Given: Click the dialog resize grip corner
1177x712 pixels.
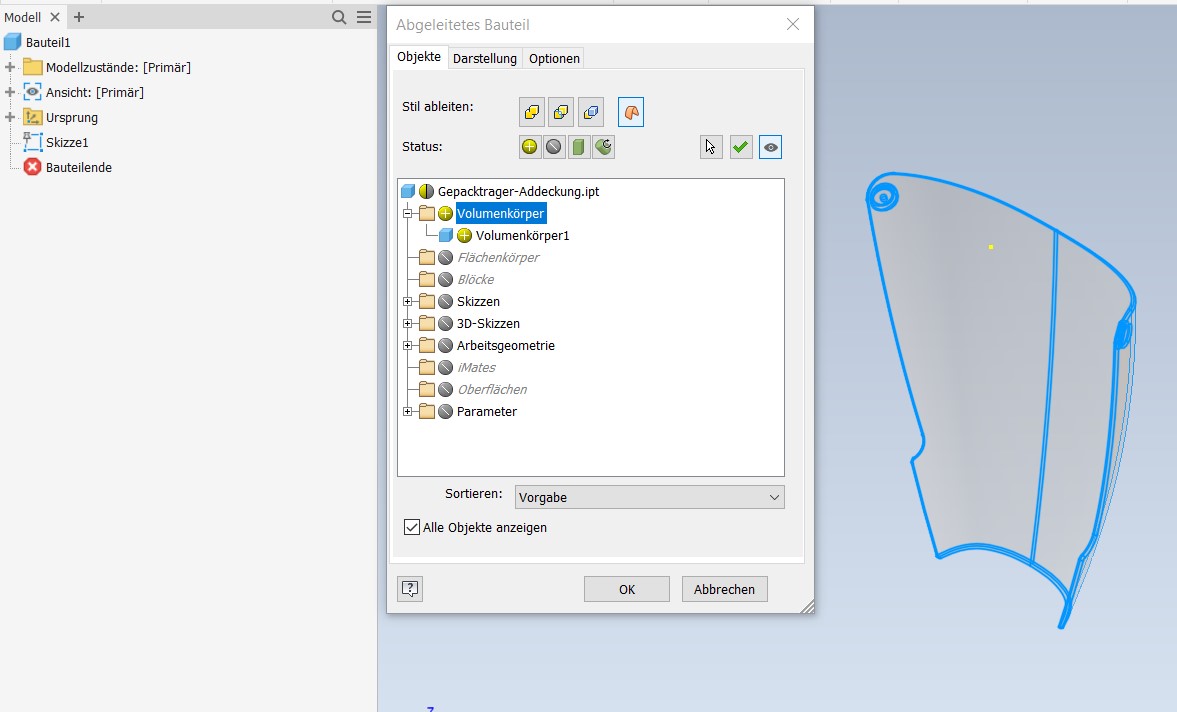Looking at the screenshot, I should [x=807, y=607].
